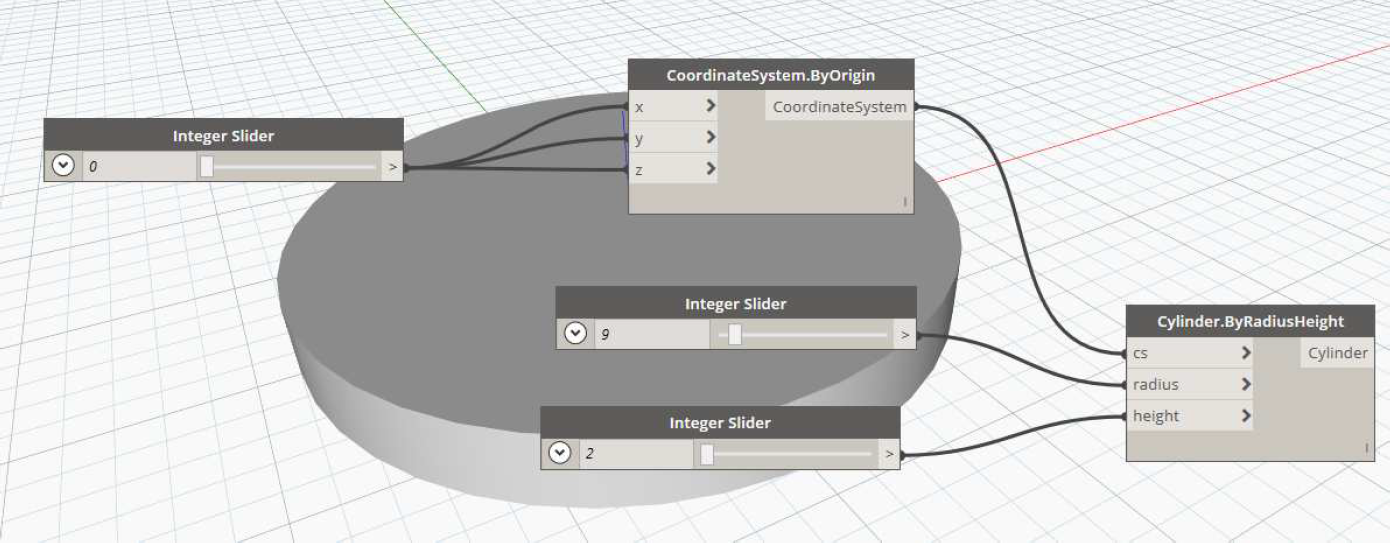Select the CoordinateSystem.ByOrigin node title bar
1391x544 pixels.
(770, 75)
